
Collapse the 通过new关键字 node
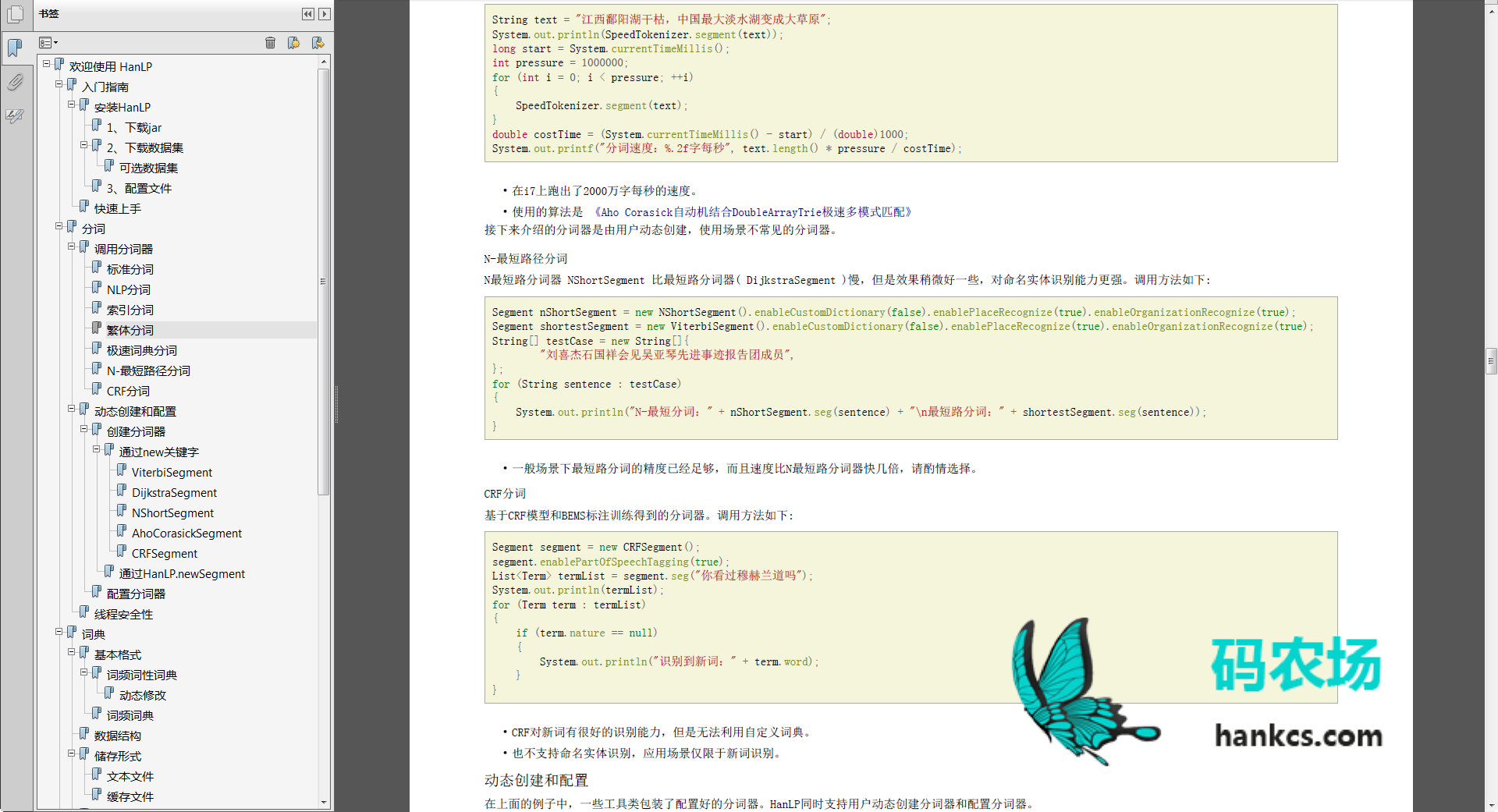(x=97, y=449)
